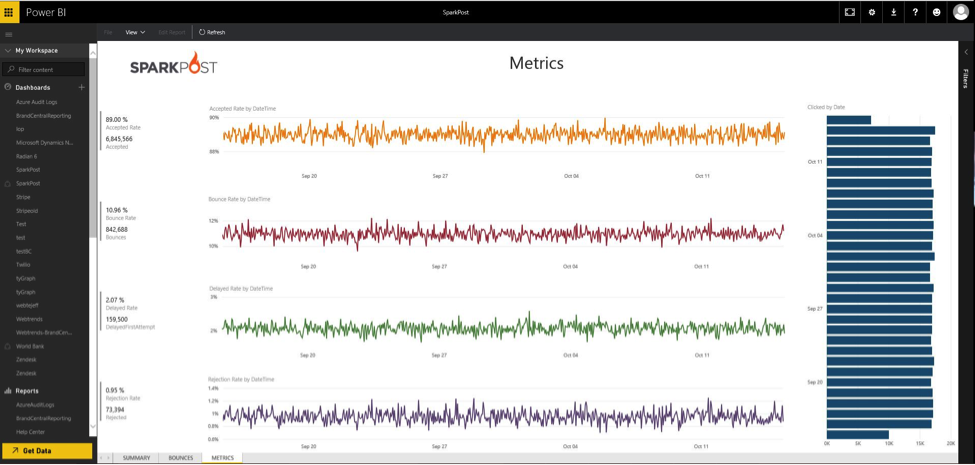Click lock icon beside World Bank
Image resolution: width=975 pixels, height=465 pixels.
(x=7, y=346)
